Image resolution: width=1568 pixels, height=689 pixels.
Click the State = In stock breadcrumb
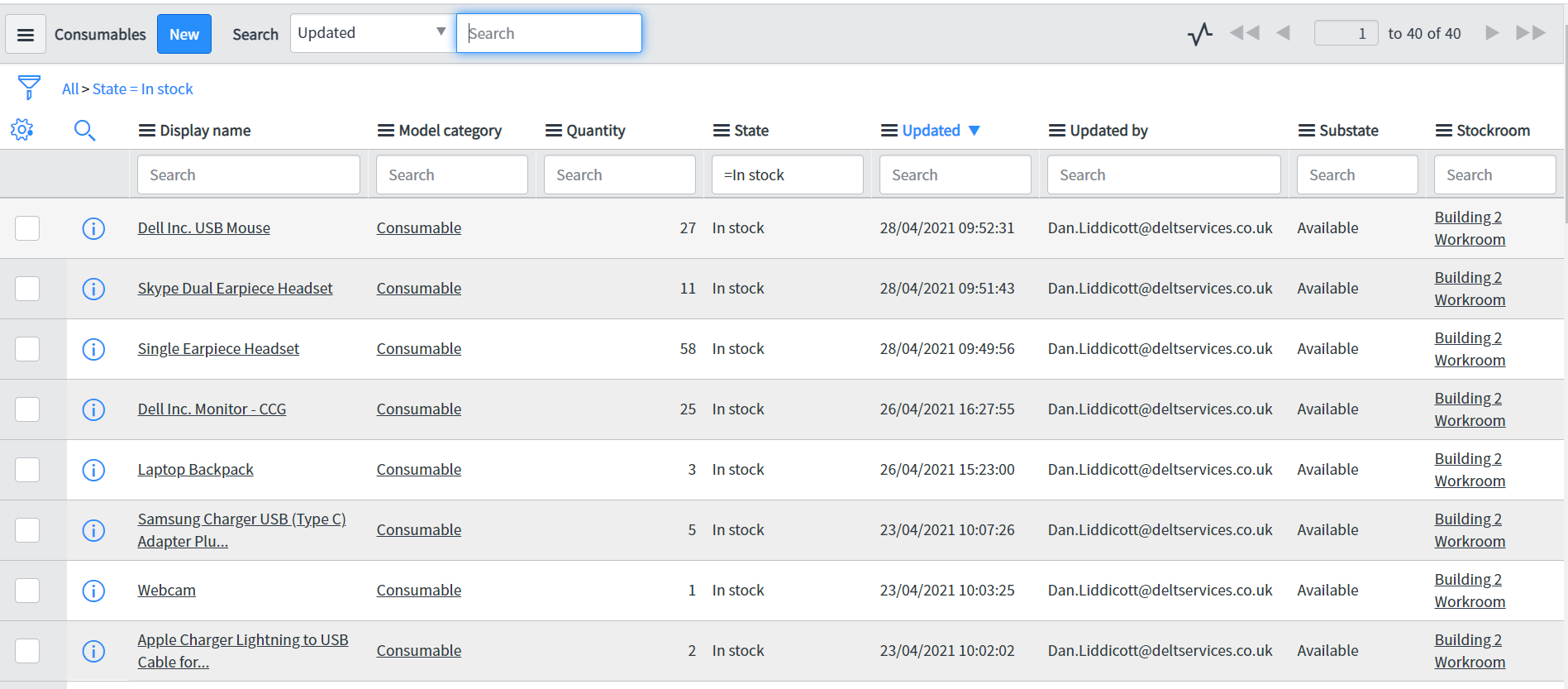142,89
